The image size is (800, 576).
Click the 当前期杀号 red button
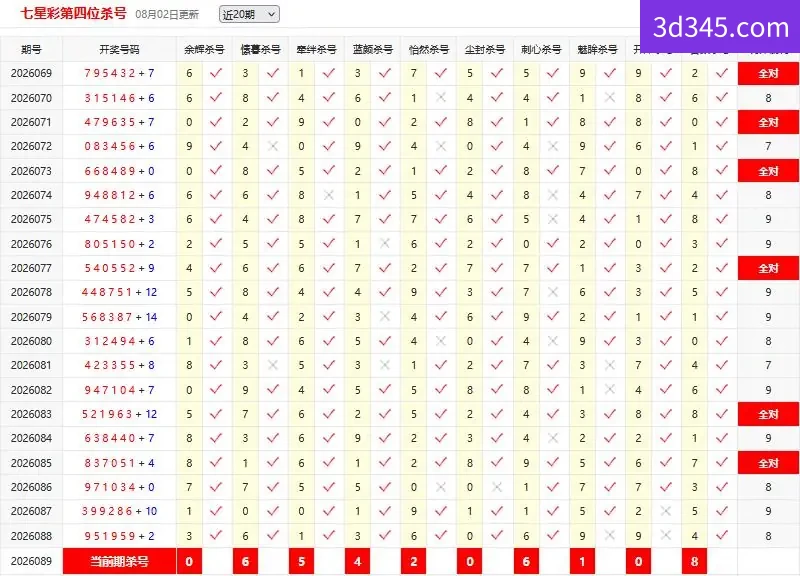119,561
